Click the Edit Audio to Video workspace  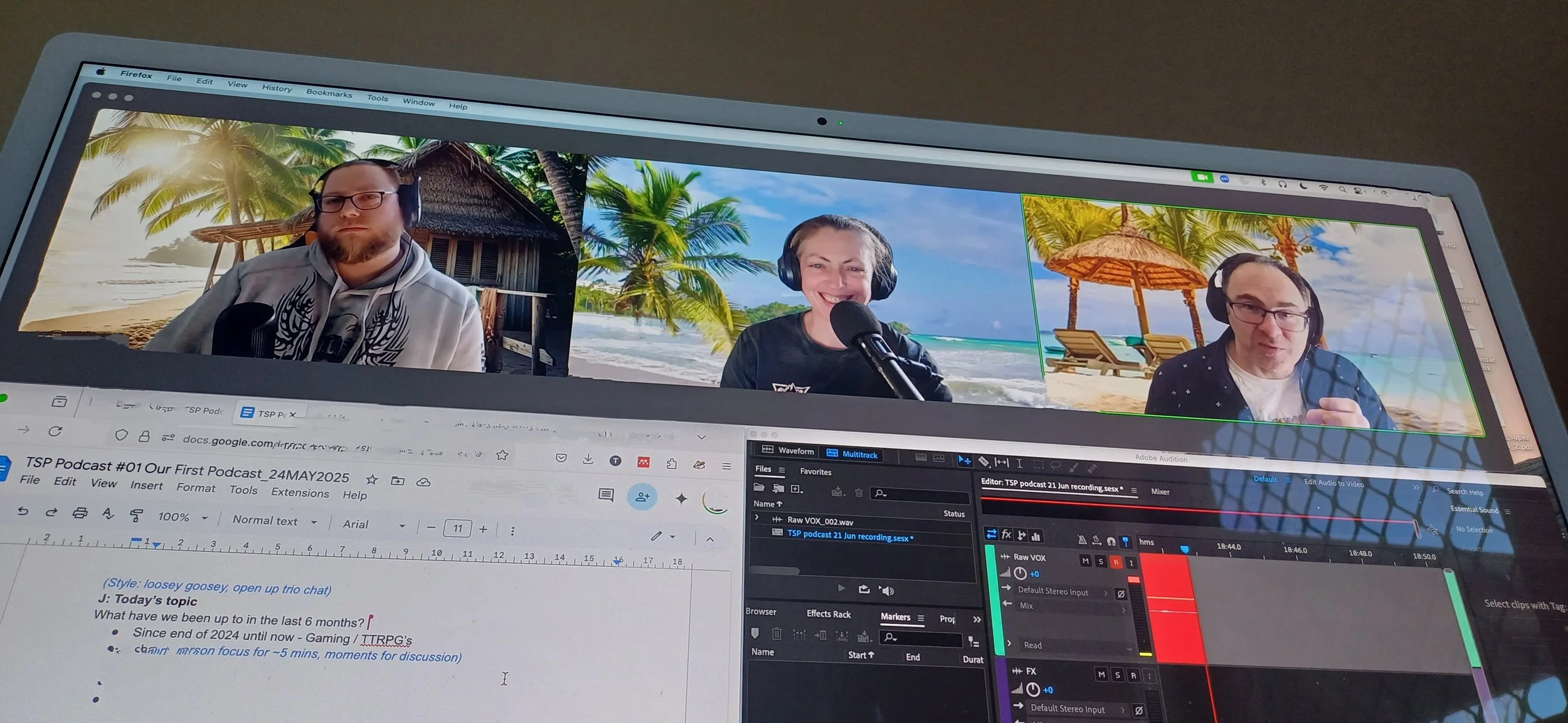coord(1333,483)
